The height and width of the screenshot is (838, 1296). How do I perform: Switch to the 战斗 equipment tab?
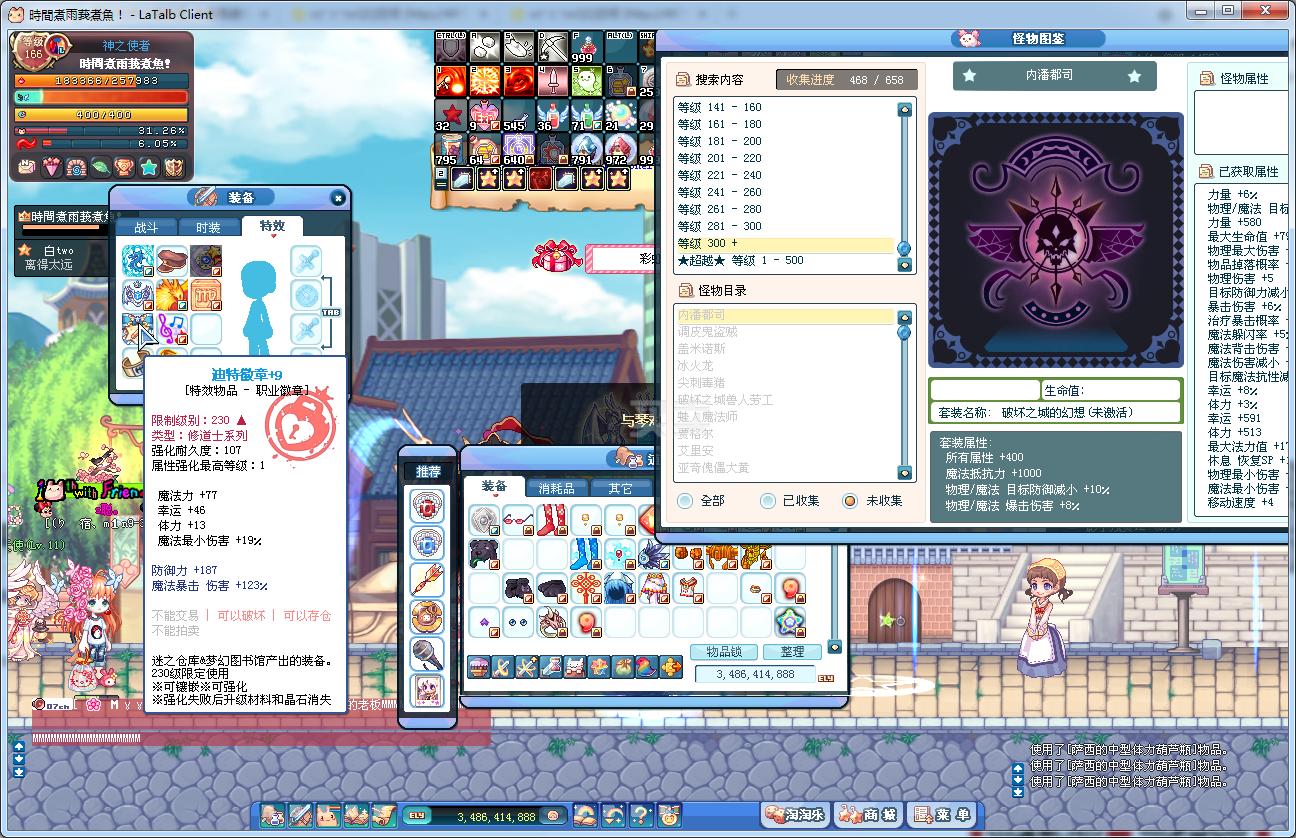click(x=146, y=227)
